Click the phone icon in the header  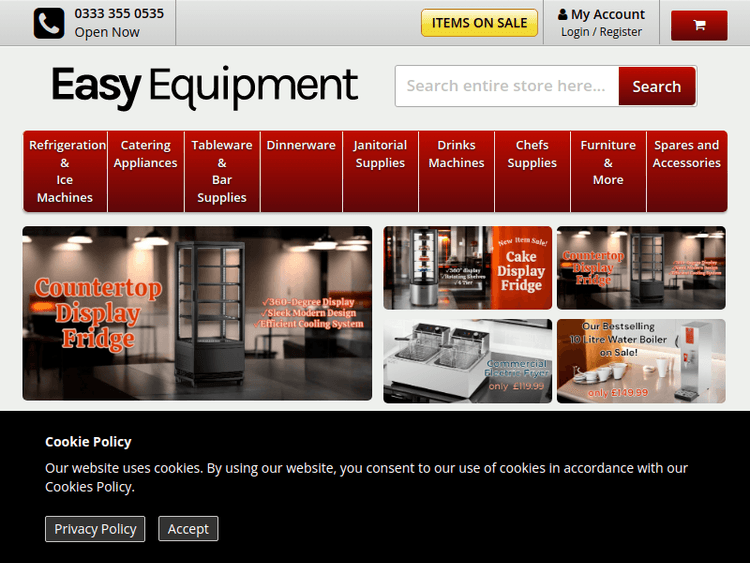click(x=49, y=23)
